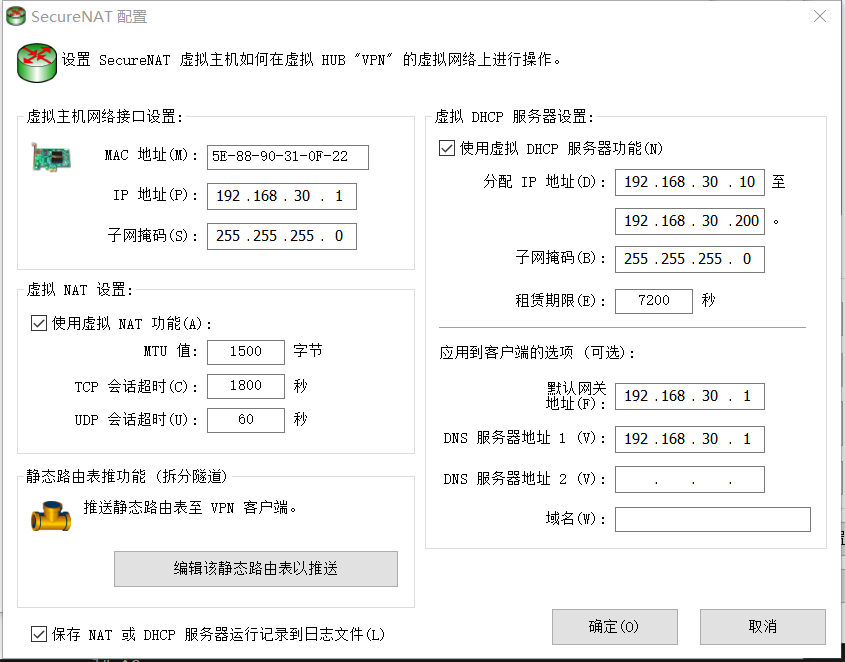The height and width of the screenshot is (662, 845).
Task: Click the DHCP end address 192.168.30.200 field
Action: tap(690, 221)
